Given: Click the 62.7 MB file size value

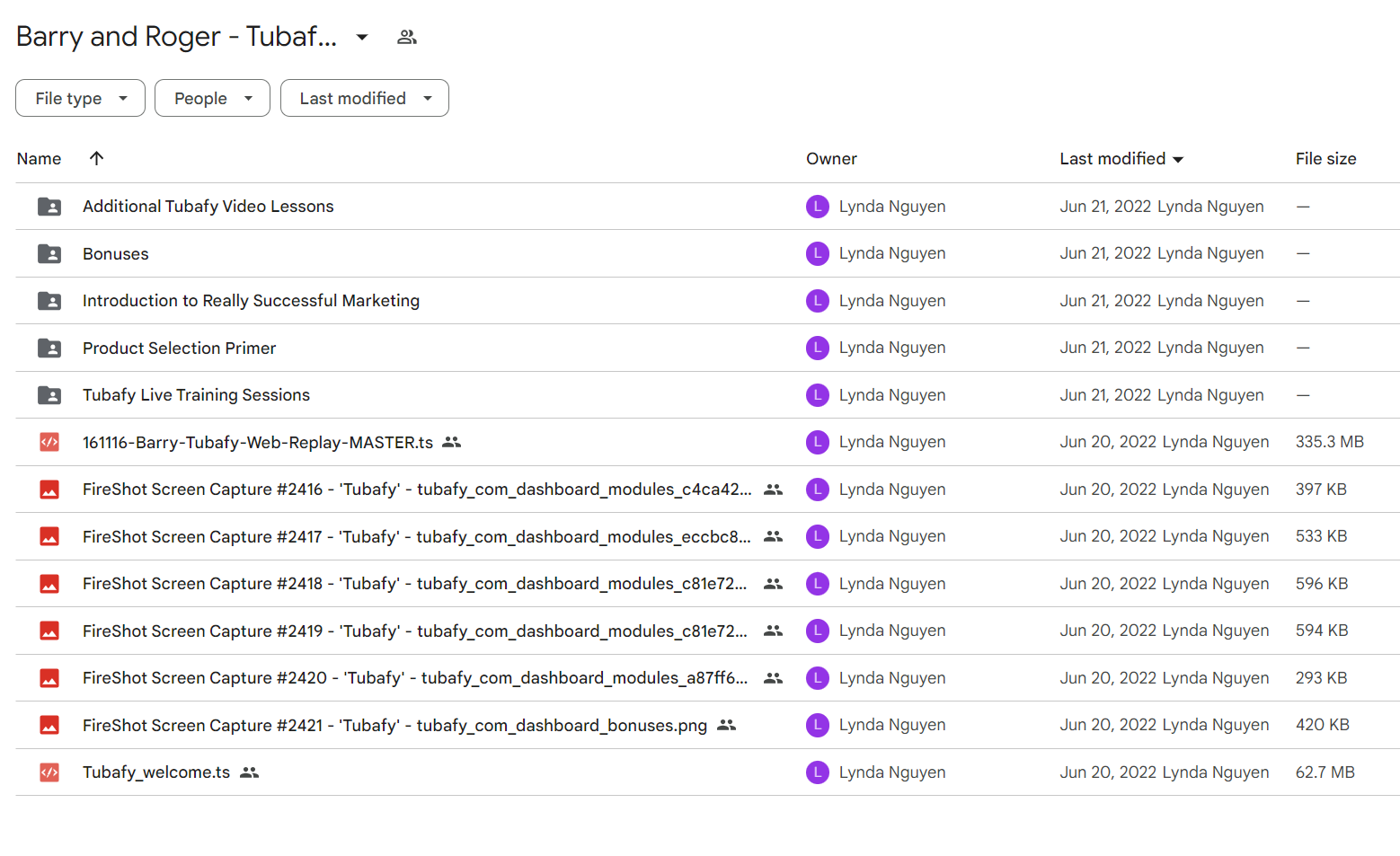Looking at the screenshot, I should coord(1325,772).
